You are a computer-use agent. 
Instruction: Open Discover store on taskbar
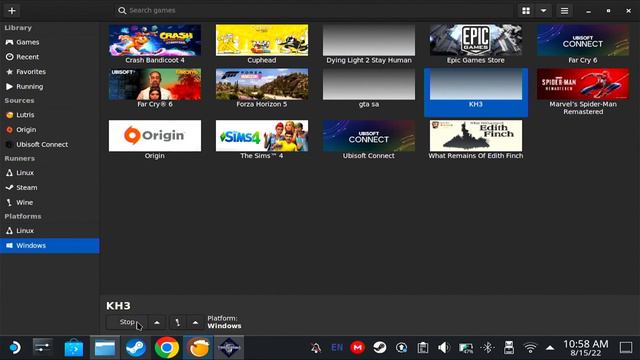[x=74, y=348]
